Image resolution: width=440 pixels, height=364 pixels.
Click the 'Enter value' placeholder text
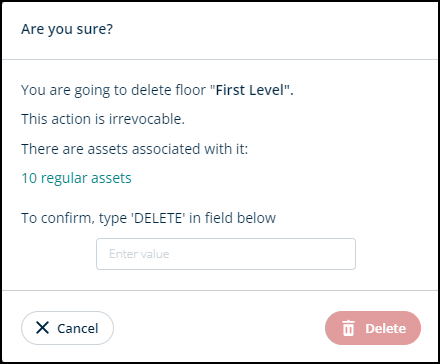click(x=139, y=254)
